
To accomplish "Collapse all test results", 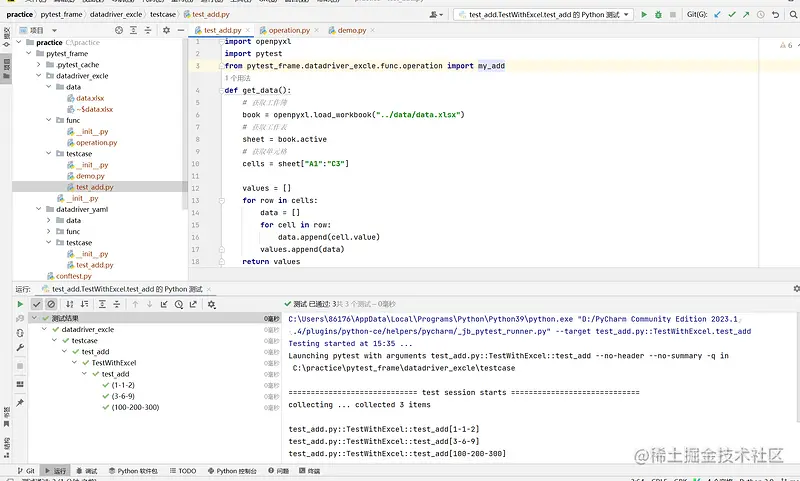I will point(117,305).
